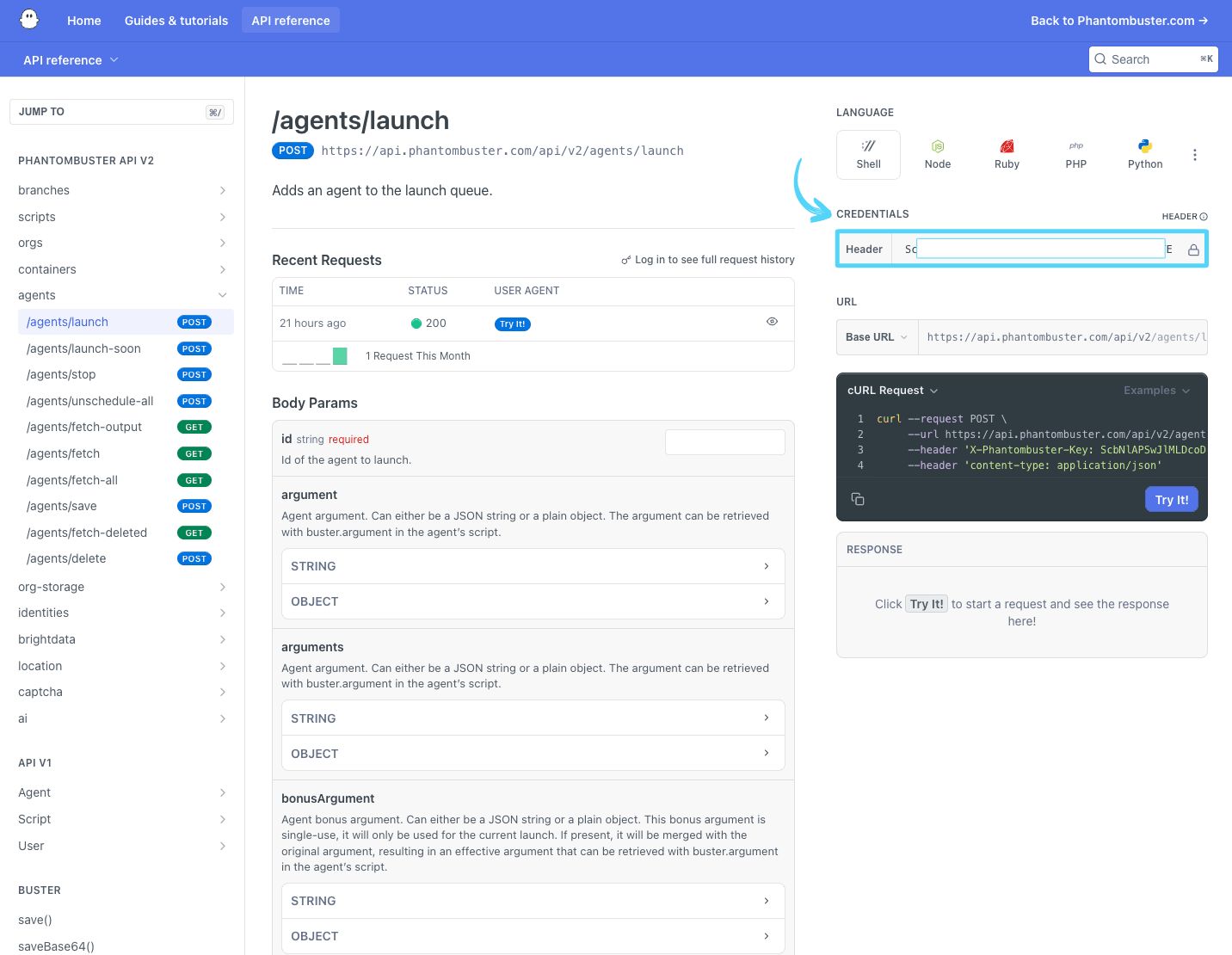
Task: Open /agents/save endpoint
Action: click(x=126, y=506)
